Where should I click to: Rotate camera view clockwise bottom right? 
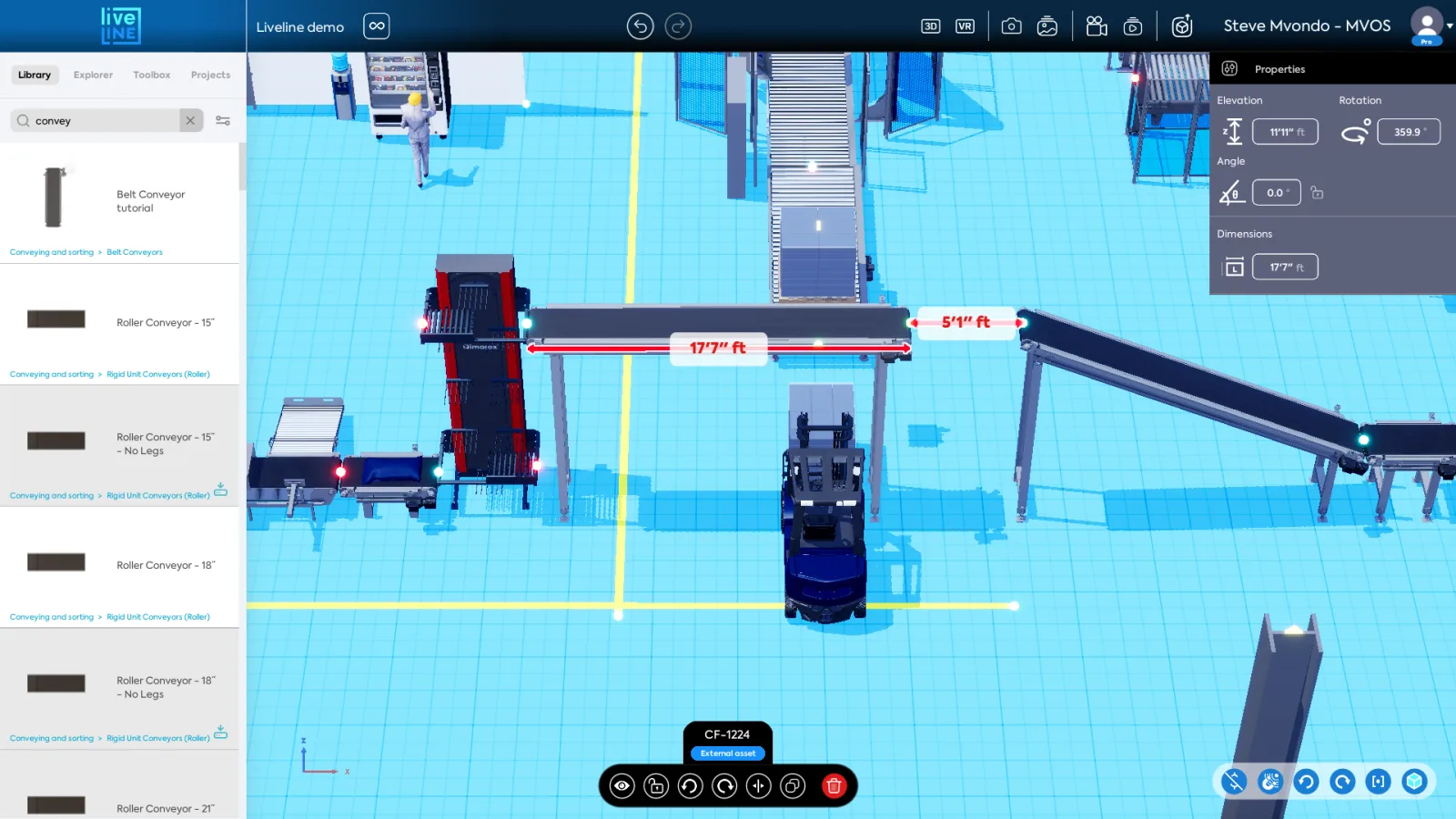click(1342, 781)
